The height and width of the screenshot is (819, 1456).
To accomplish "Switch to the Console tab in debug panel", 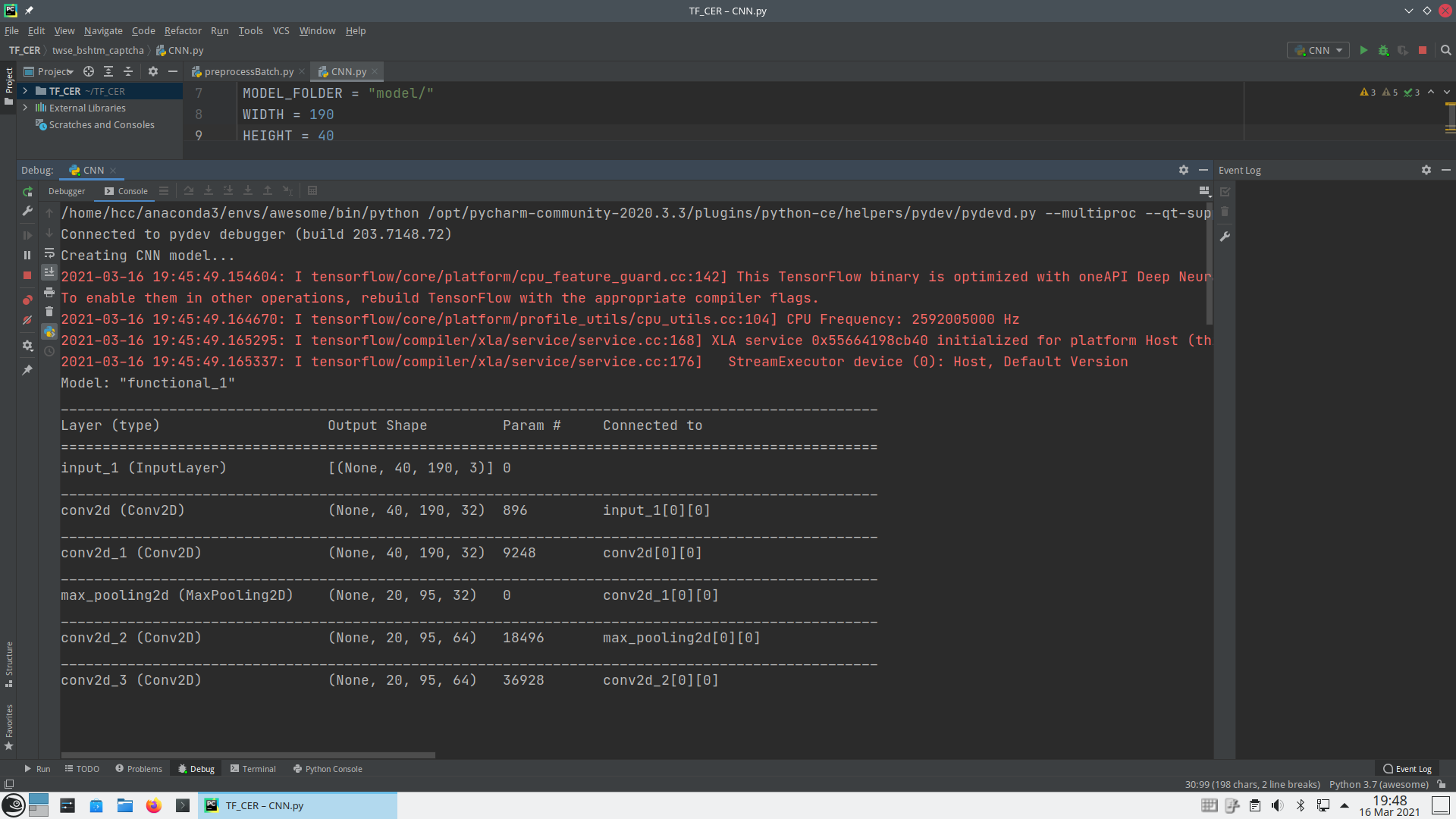I will tap(126, 191).
